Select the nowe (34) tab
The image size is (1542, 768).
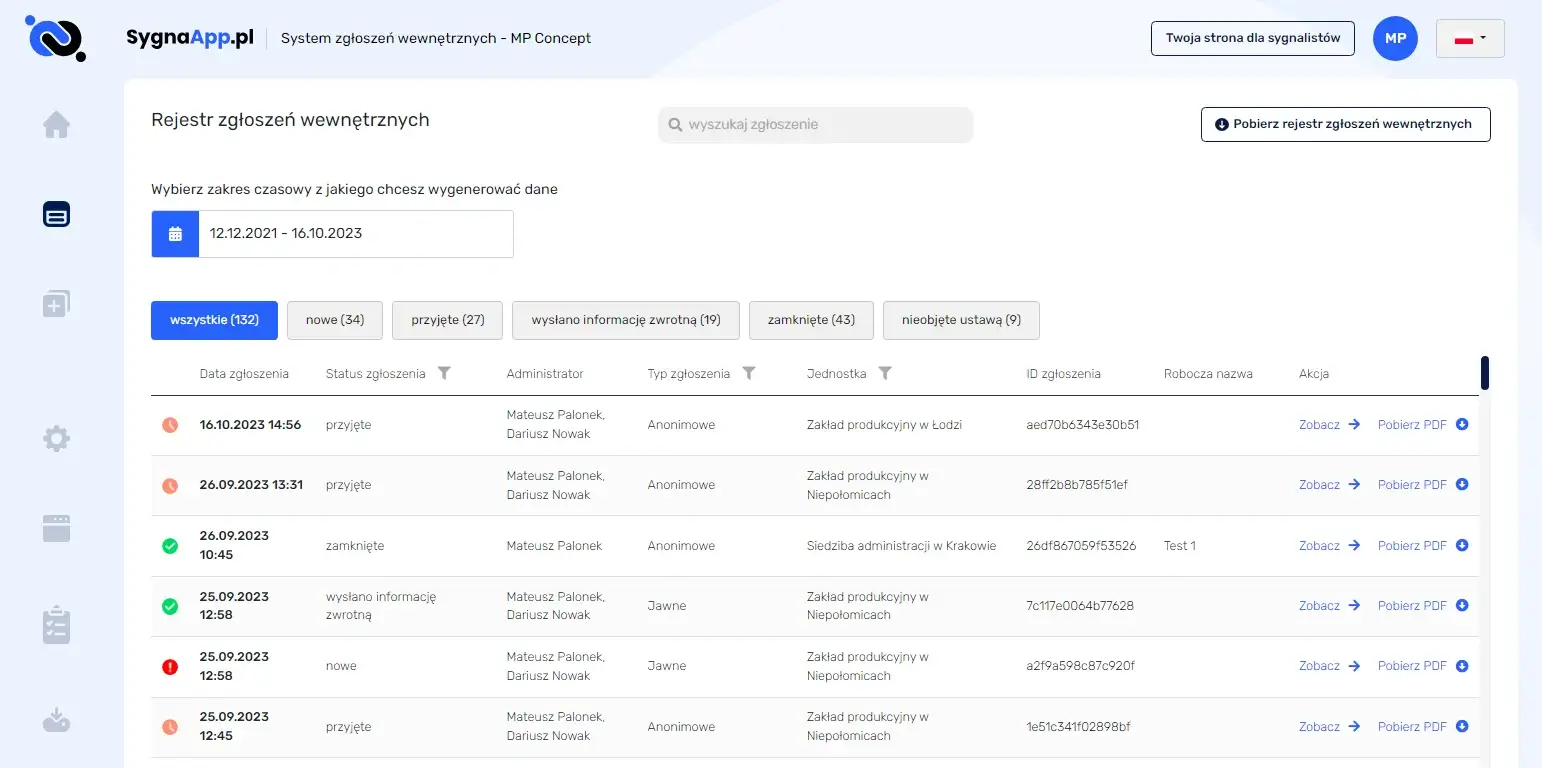coord(335,320)
